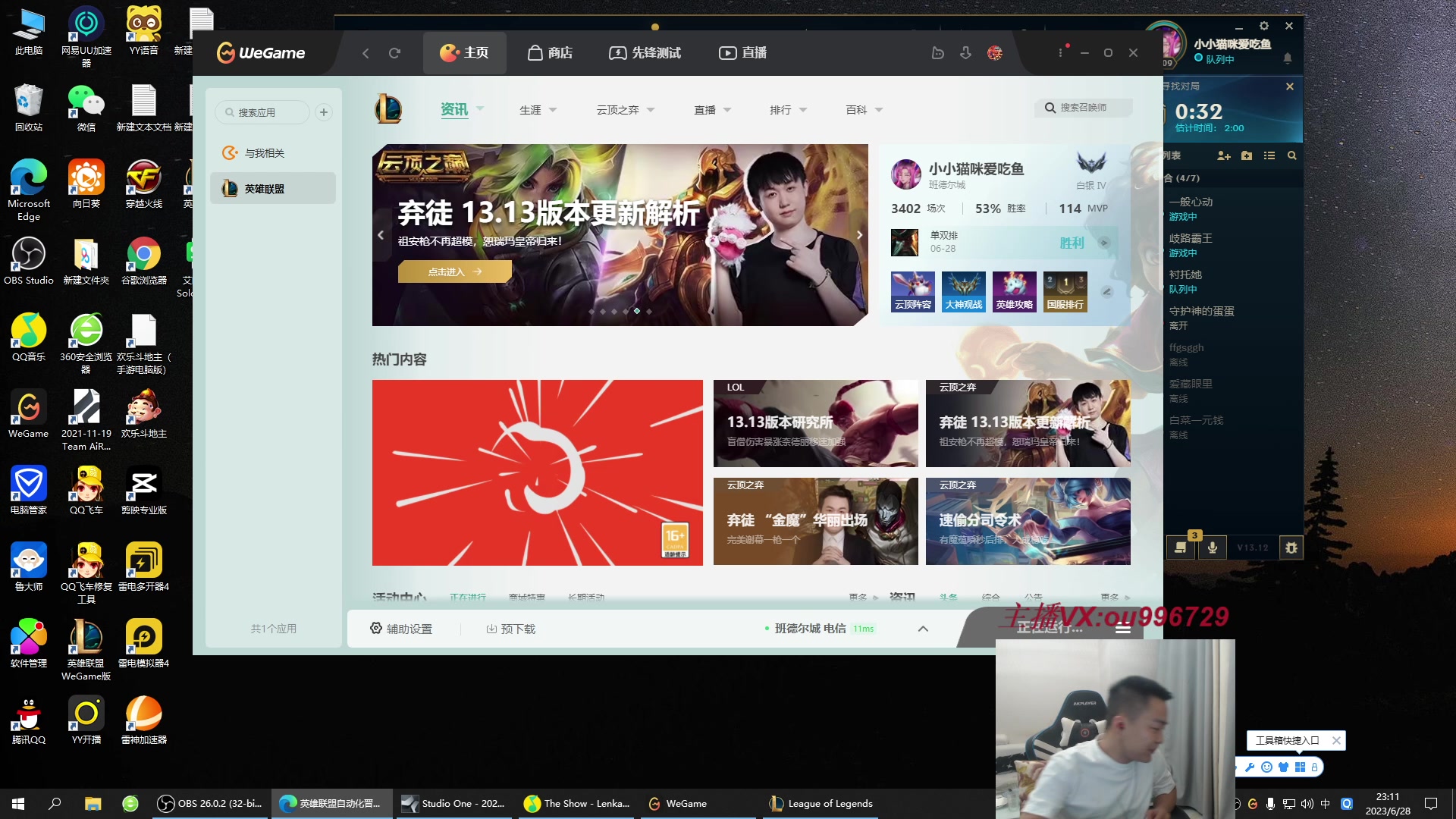The image size is (1456, 819).
Task: Click the summoner search magnifier in friends panel
Action: pos(1292,156)
